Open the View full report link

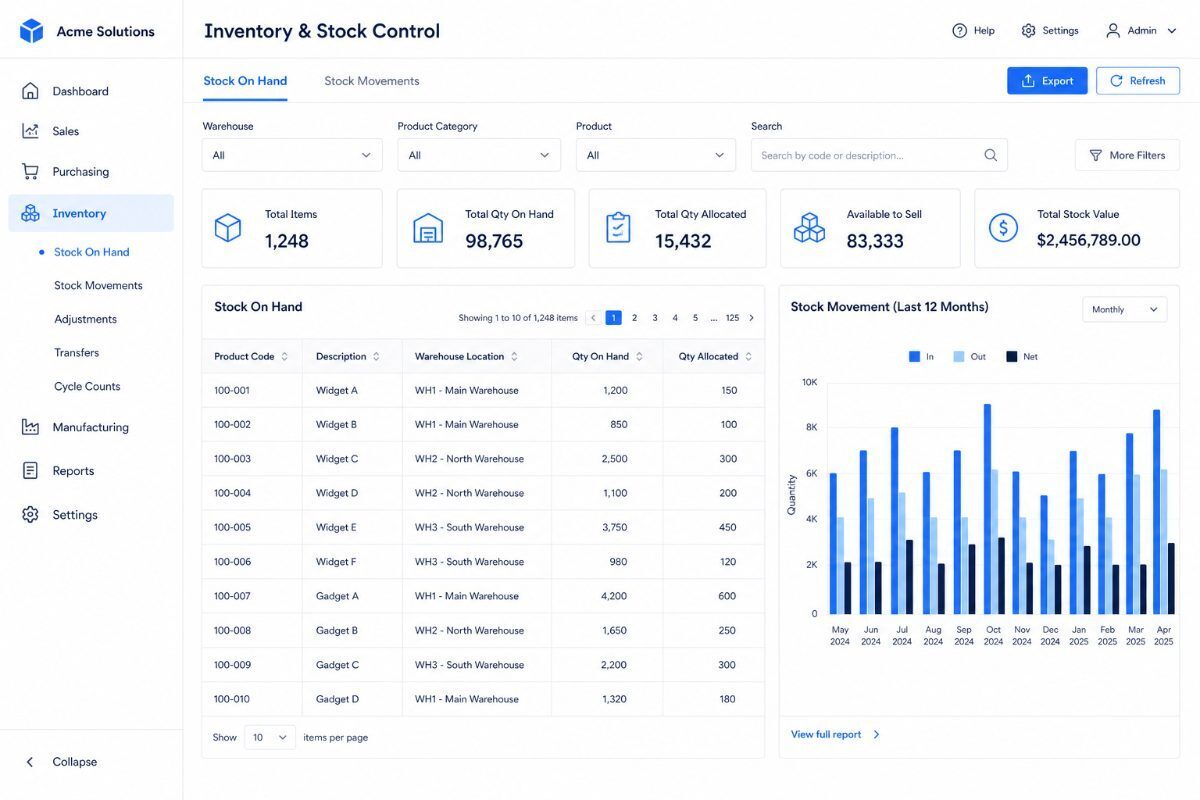[x=835, y=734]
